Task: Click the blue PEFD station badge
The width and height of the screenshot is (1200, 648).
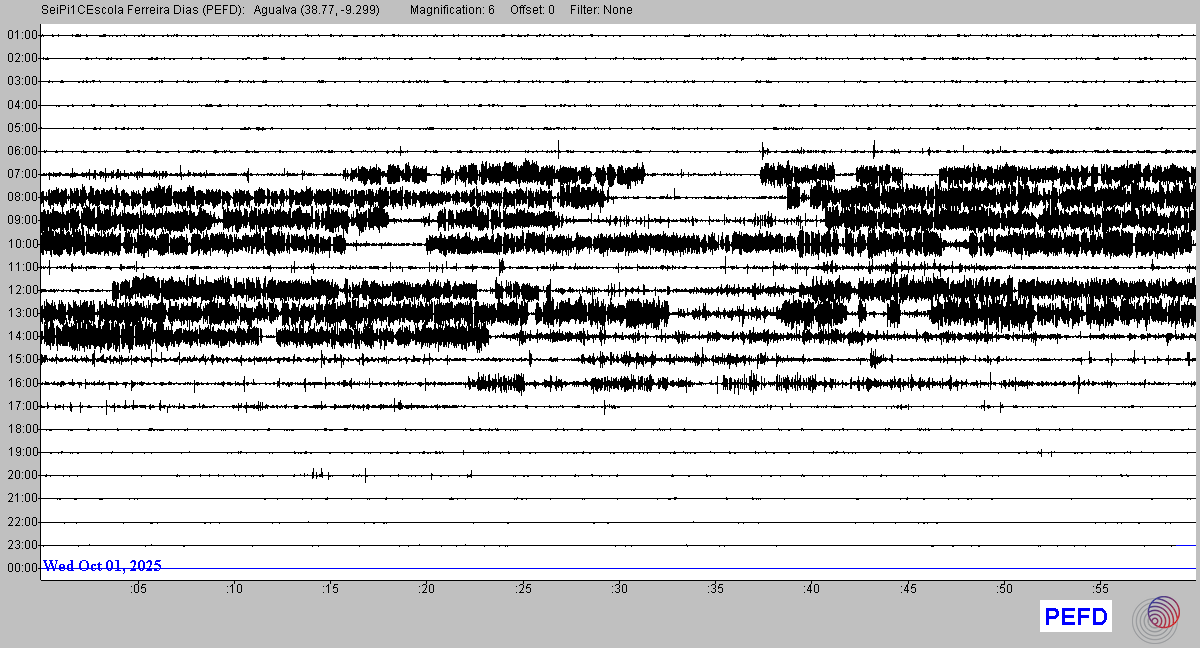Action: [1076, 617]
